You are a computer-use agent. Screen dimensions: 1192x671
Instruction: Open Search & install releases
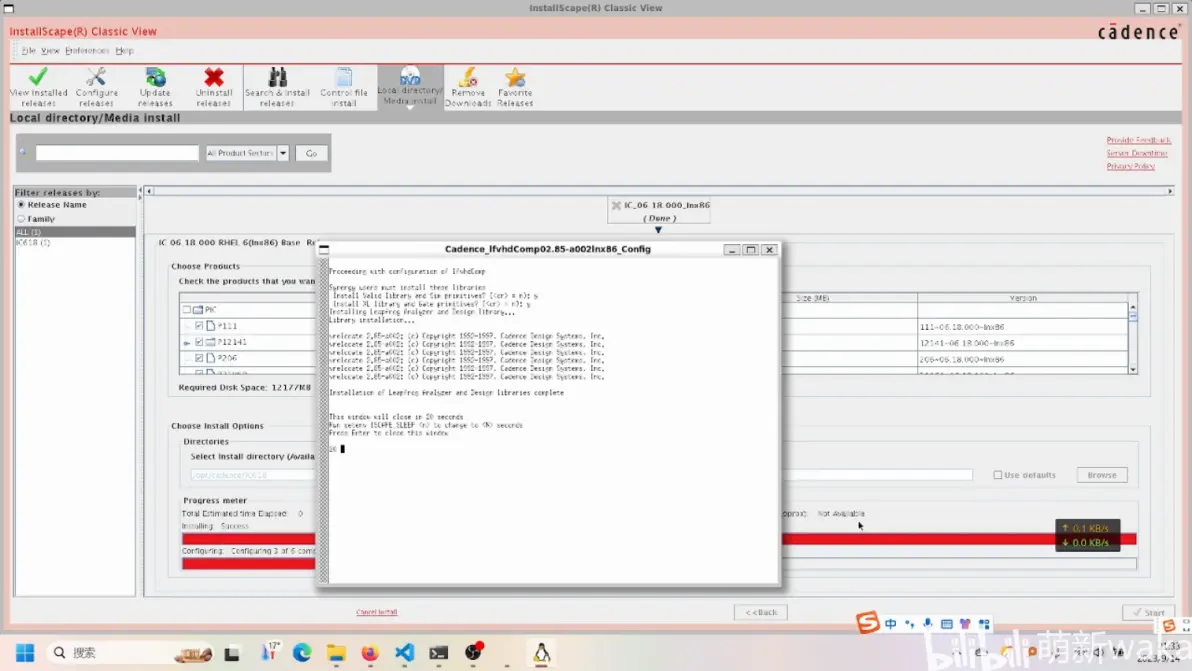pyautogui.click(x=277, y=87)
